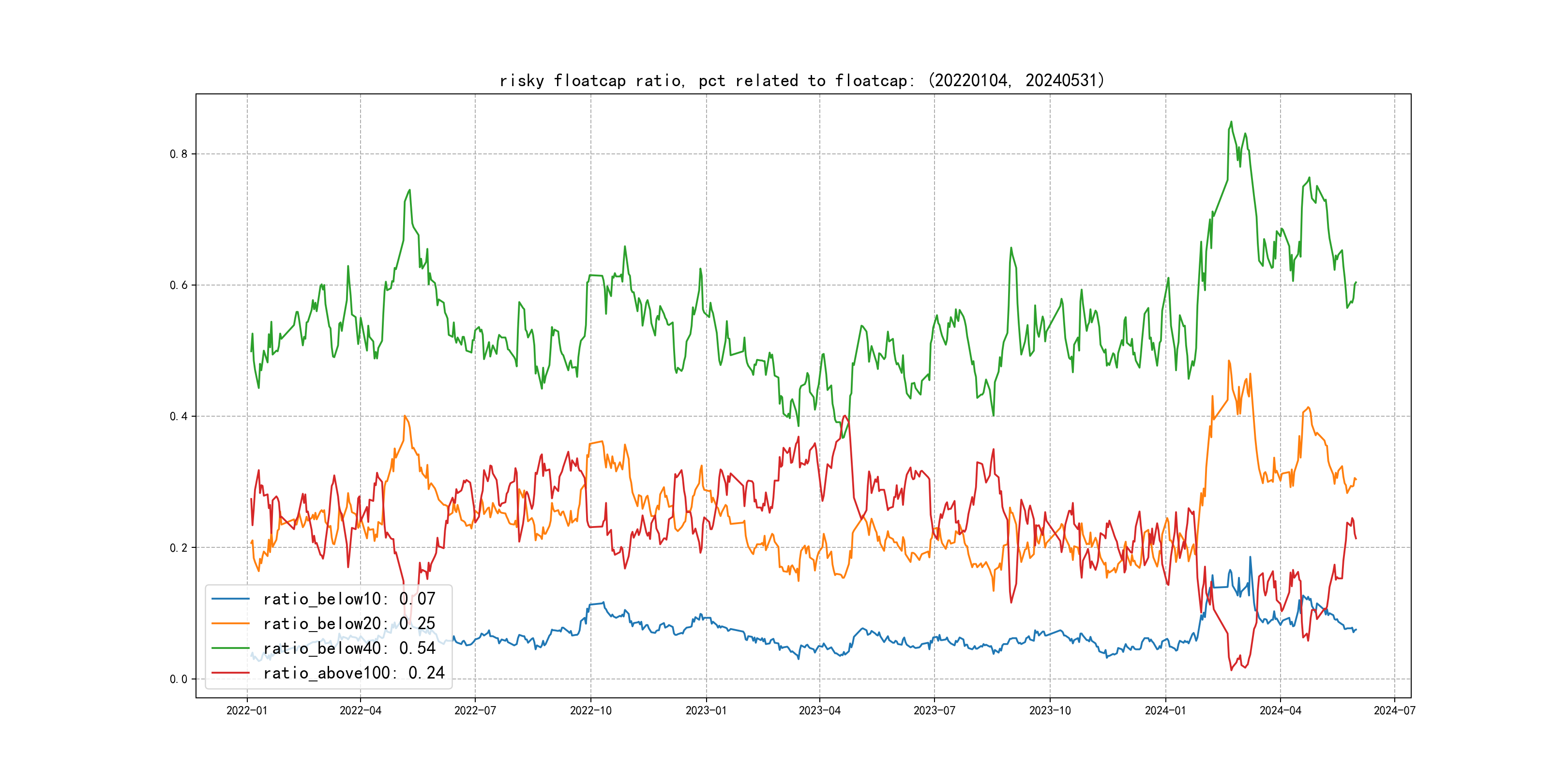Select the 'ratio_below10: 0.07' legend label

(x=349, y=599)
